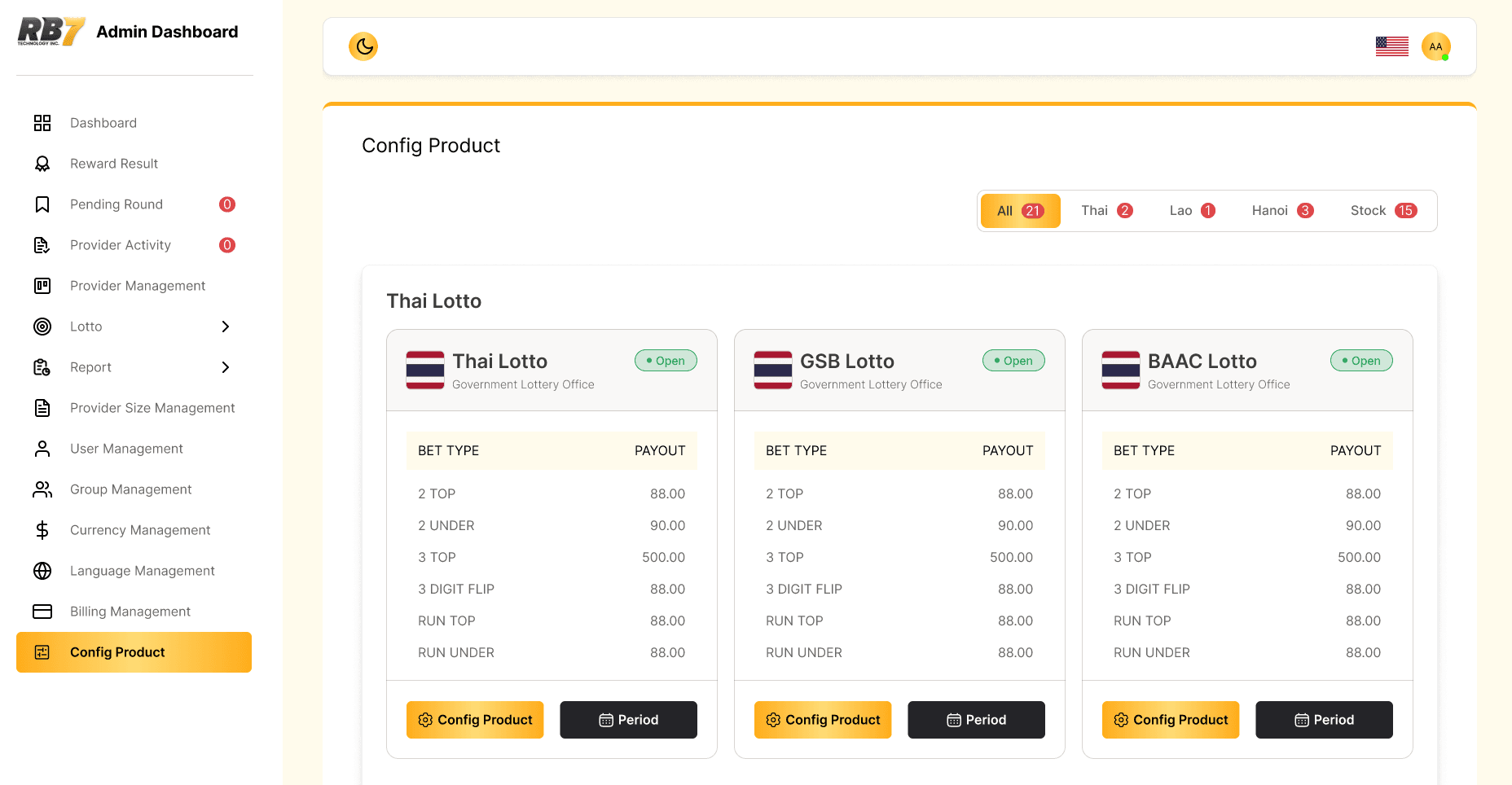Image resolution: width=1512 pixels, height=785 pixels.
Task: Click Thai Lotto 3 DIGIT FLIP row
Action: point(552,589)
